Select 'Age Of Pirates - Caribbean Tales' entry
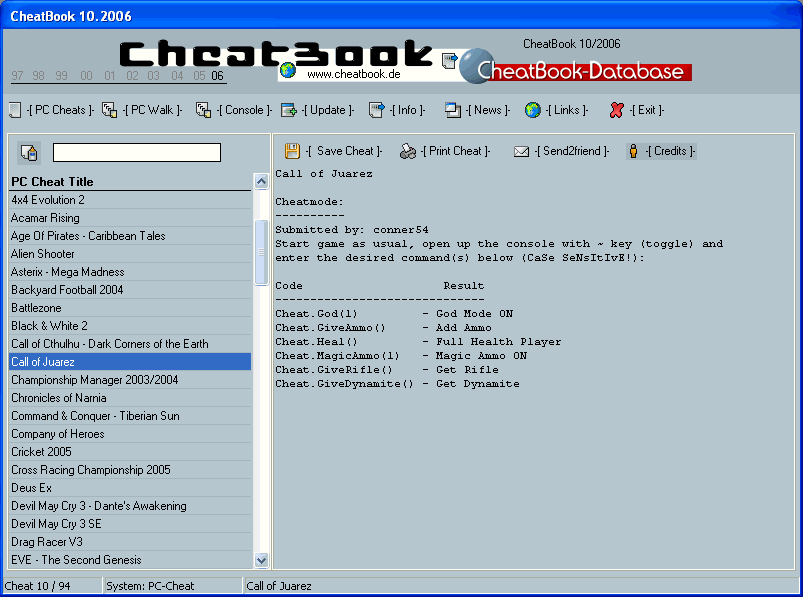Viewport: 803px width, 597px height. click(130, 236)
